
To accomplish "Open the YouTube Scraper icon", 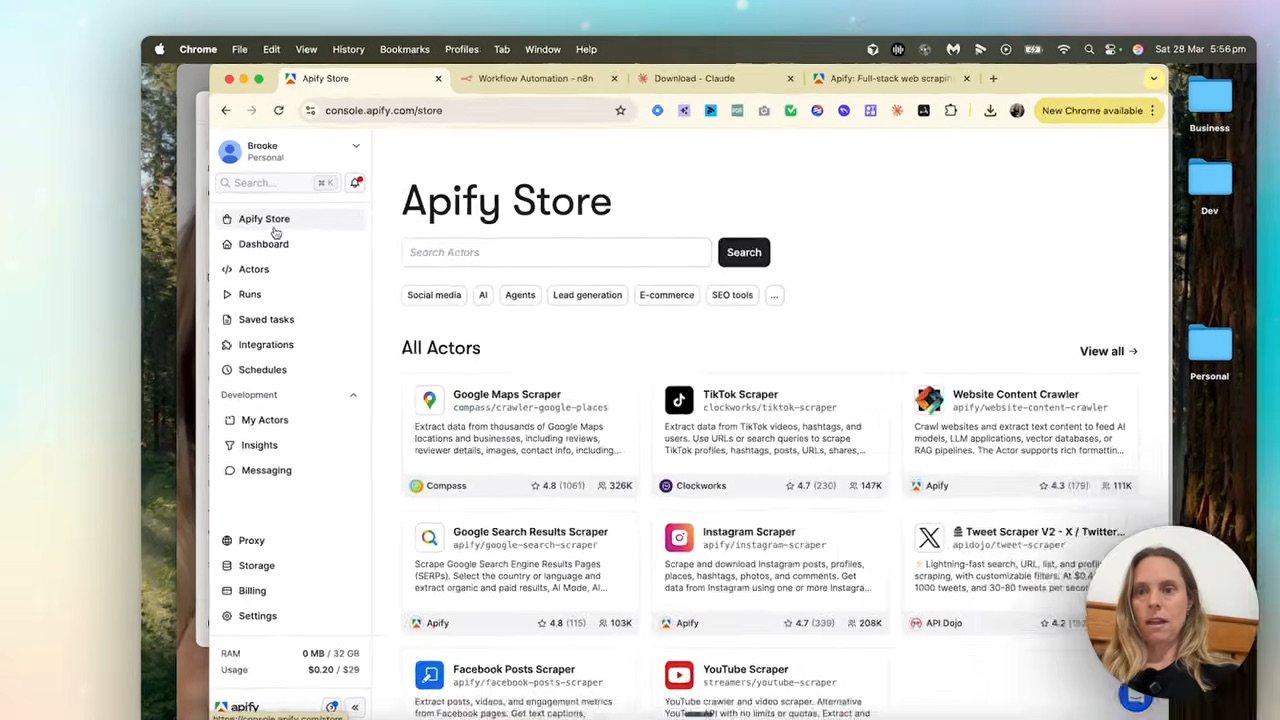I will [679, 675].
